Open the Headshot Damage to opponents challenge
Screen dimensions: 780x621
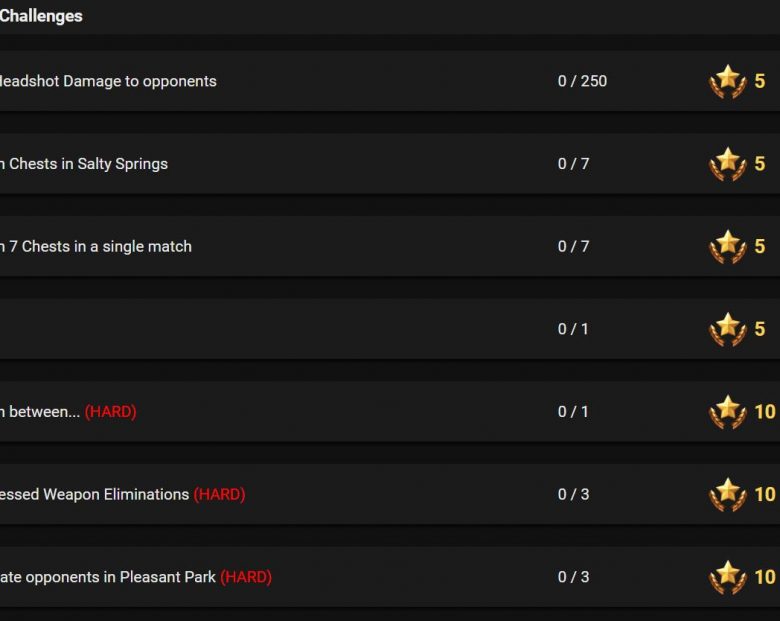pos(108,81)
